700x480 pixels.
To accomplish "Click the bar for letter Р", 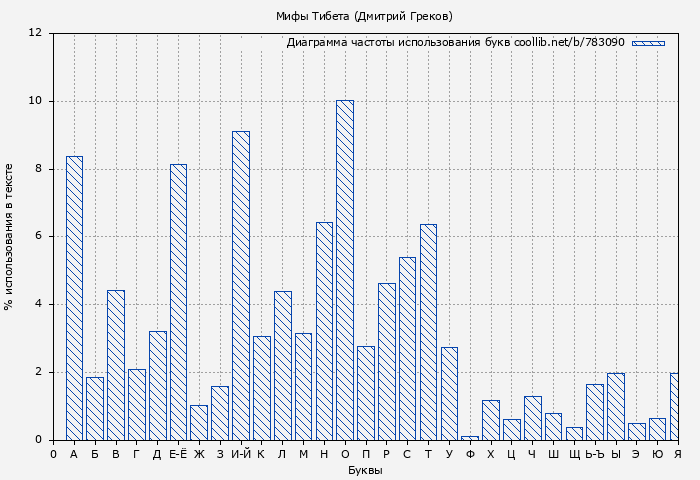I will [386, 361].
